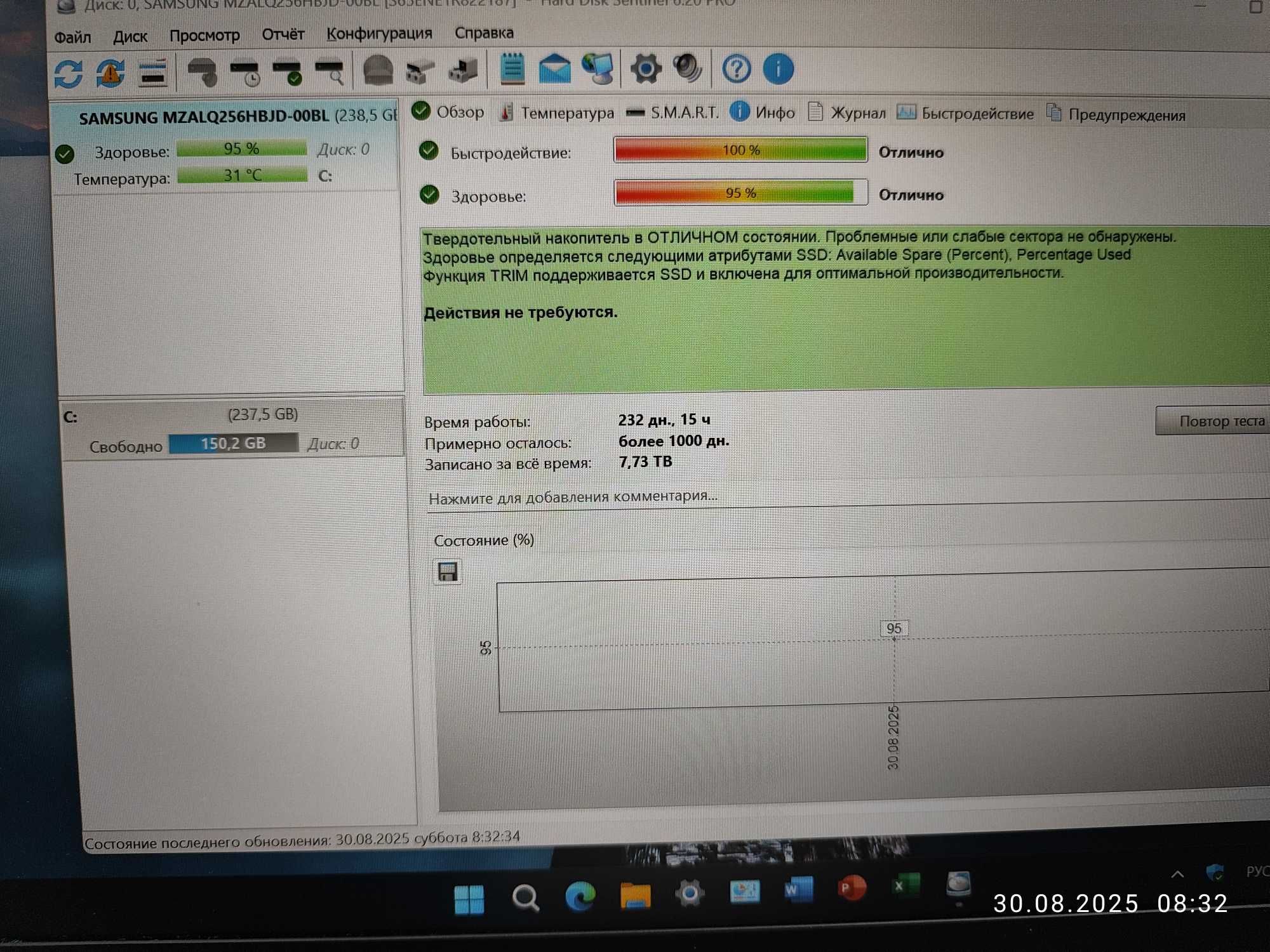Open the blue notepad report toolbar icon
Screen dimensions: 1270x952
pyautogui.click(x=512, y=69)
